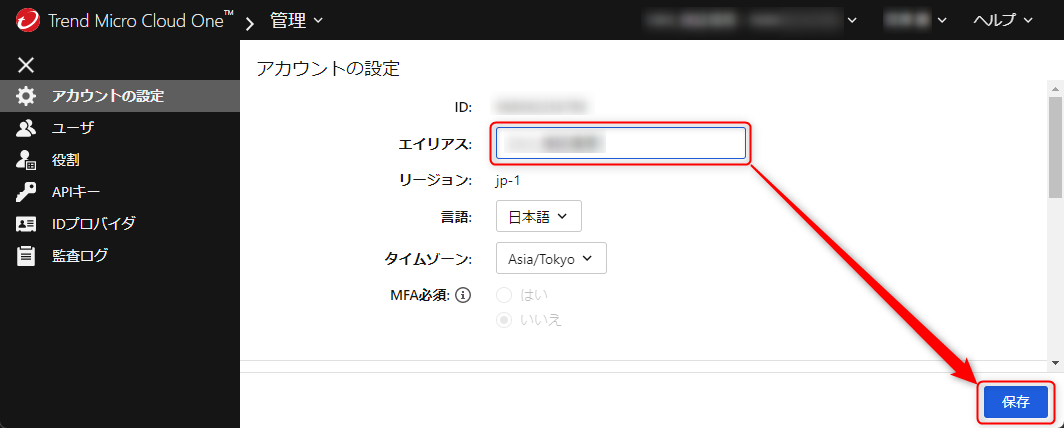Click the MFA必須 info icon
Screen dimensions: 1064x428
[x=463, y=295]
